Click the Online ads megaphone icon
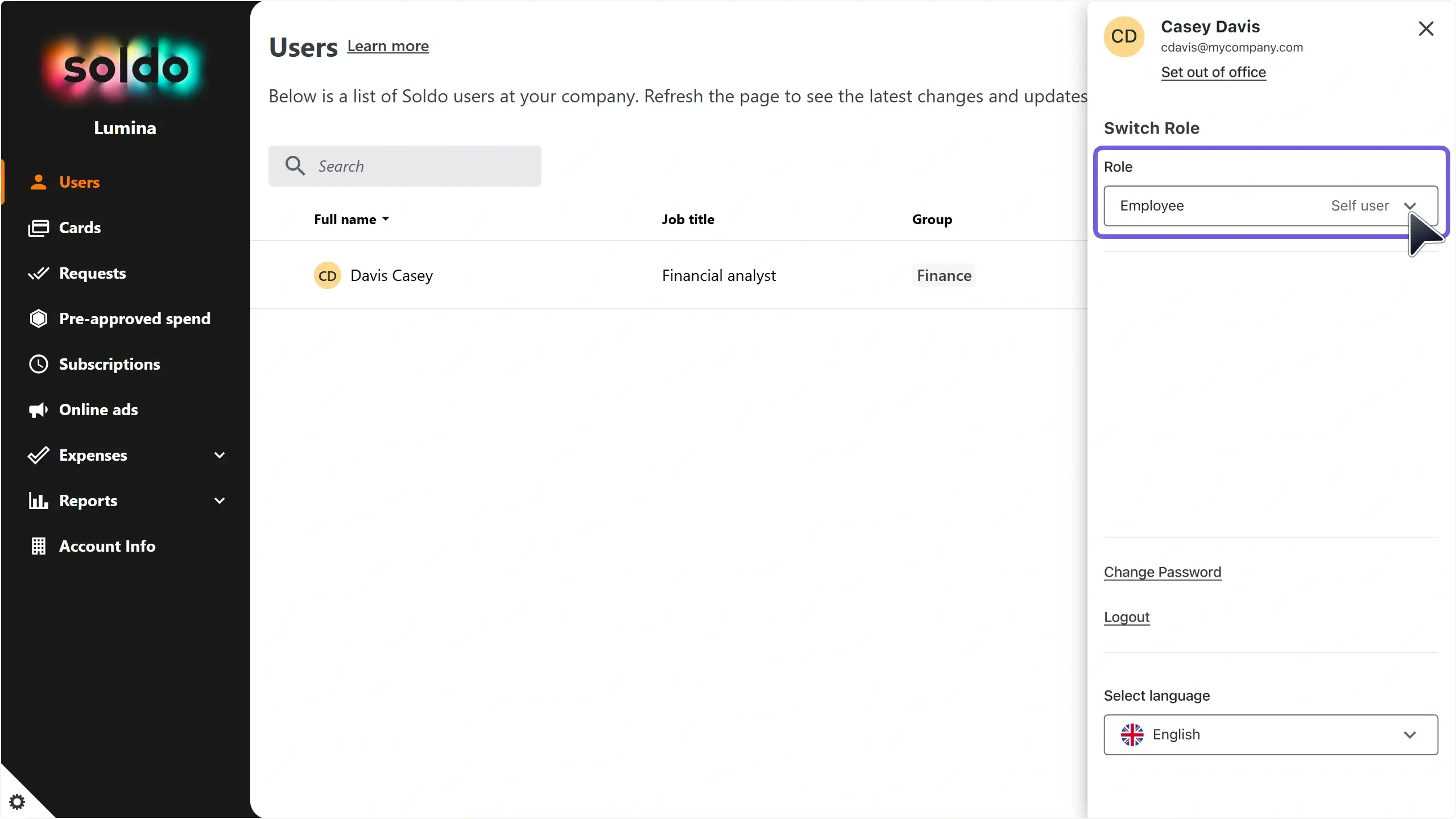Image resolution: width=1456 pixels, height=819 pixels. pos(38,410)
